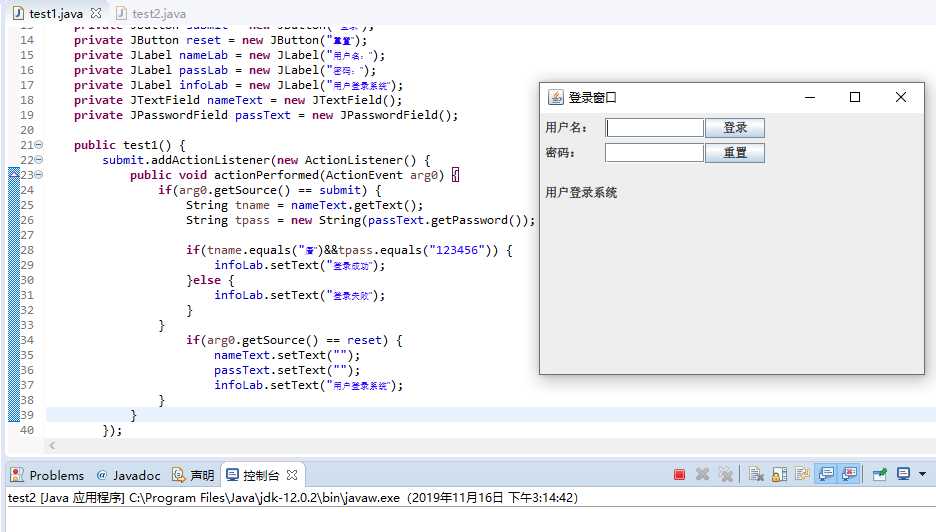
Task: Click the "}else {" text on line 30
Action: click(x=210, y=280)
